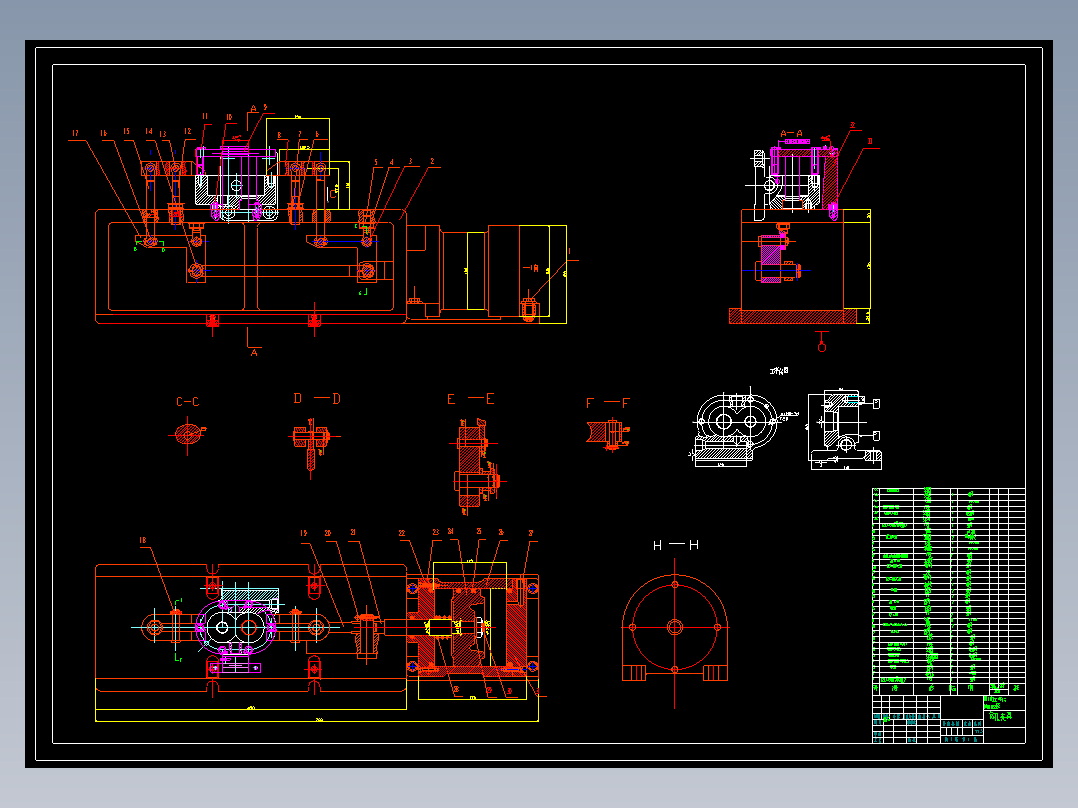
Task: Select the hatched cylinder section in plan view
Action: [470, 627]
